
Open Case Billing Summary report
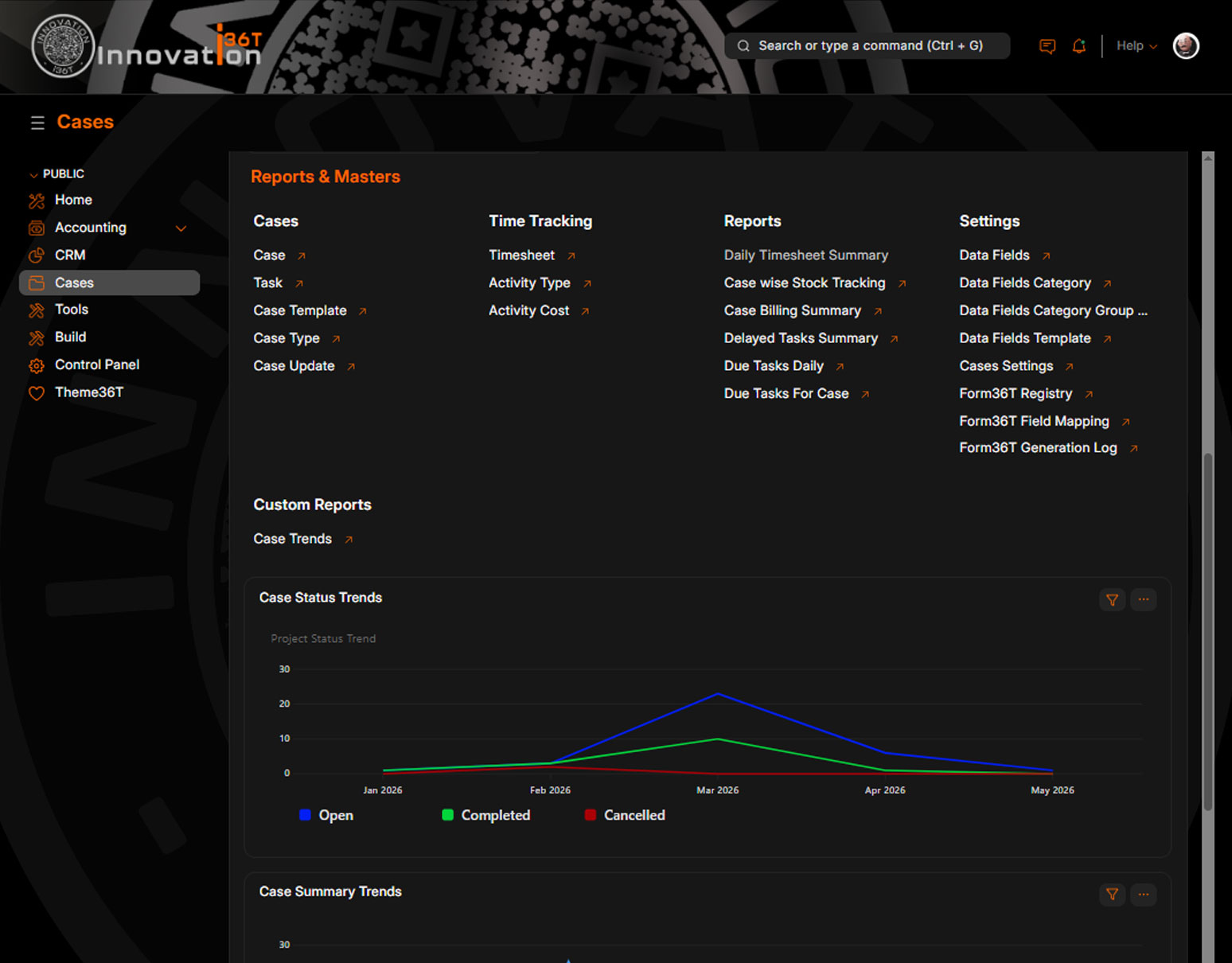793,310
